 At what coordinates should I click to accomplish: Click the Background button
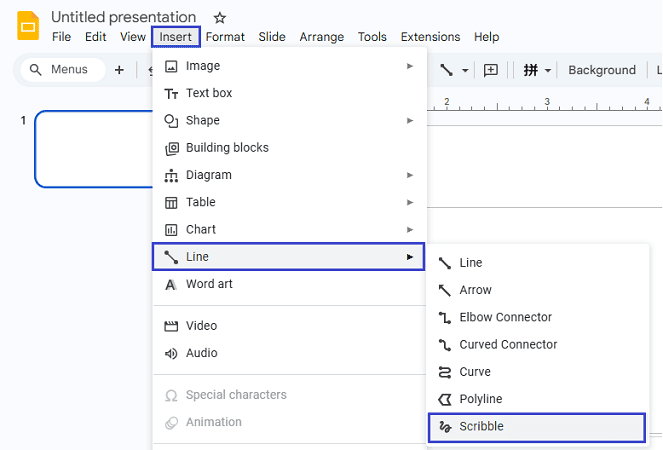click(601, 70)
